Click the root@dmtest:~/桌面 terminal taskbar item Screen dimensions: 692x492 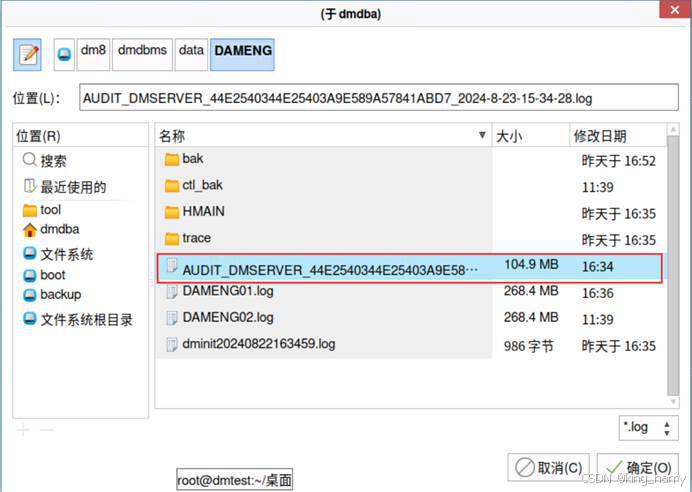[x=234, y=480]
